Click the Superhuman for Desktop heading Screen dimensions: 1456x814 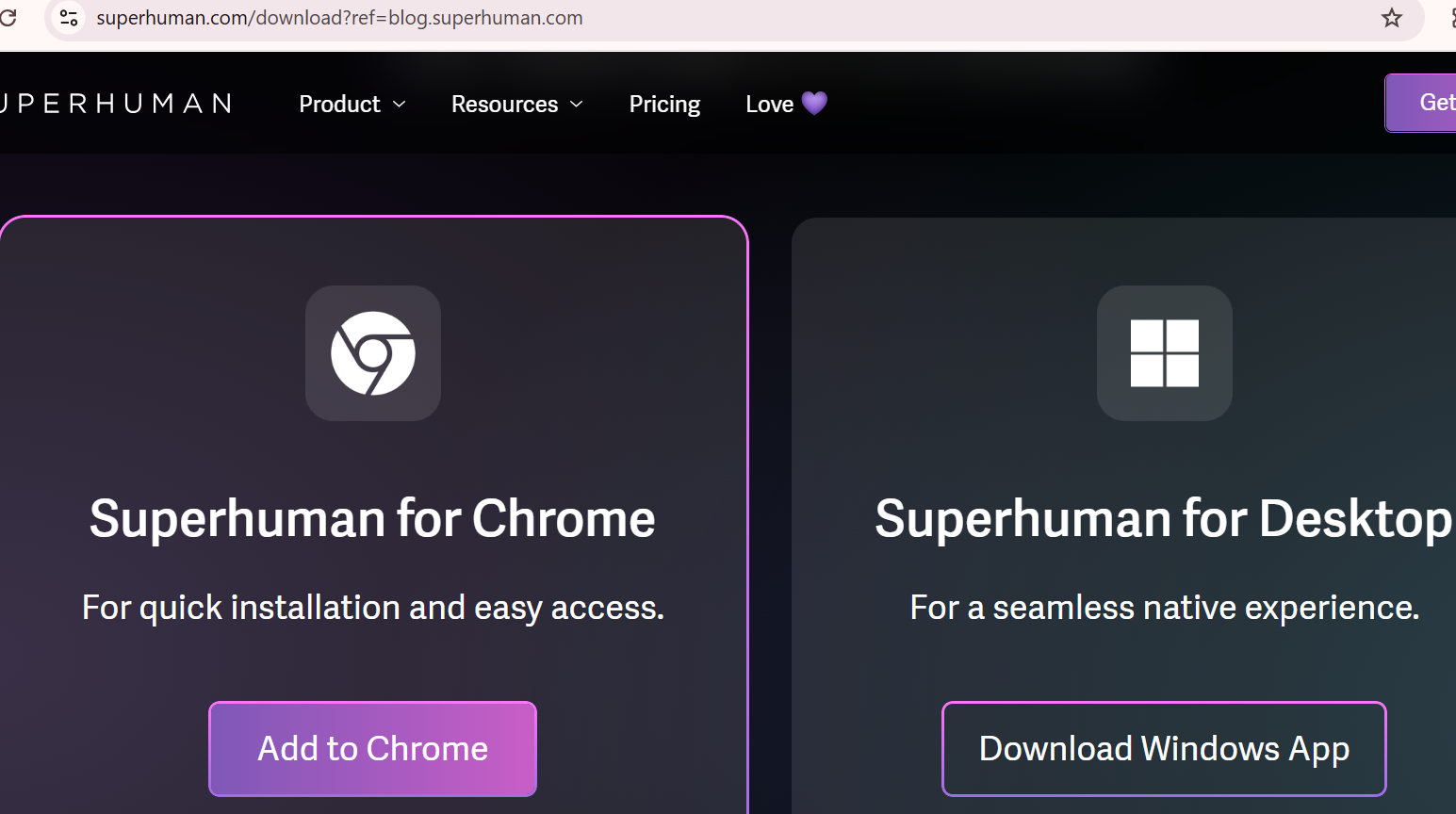pyautogui.click(x=1165, y=519)
